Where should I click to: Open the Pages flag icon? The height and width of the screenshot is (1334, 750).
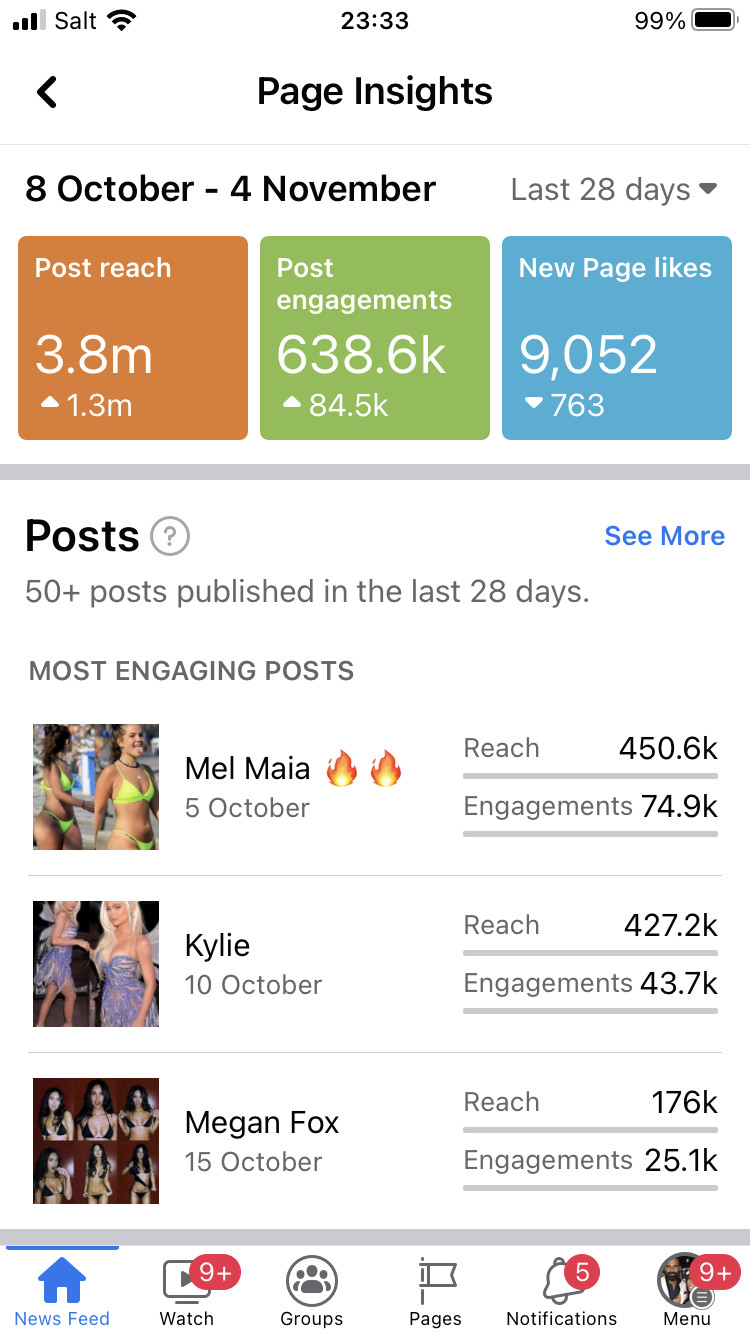tap(436, 1280)
